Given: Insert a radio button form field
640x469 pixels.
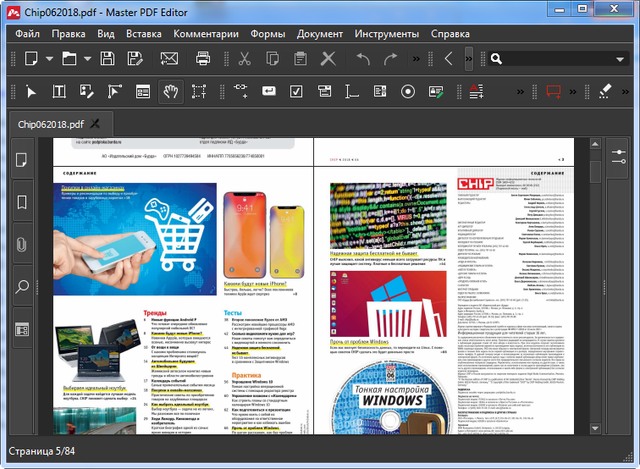Looking at the screenshot, I should [408, 92].
